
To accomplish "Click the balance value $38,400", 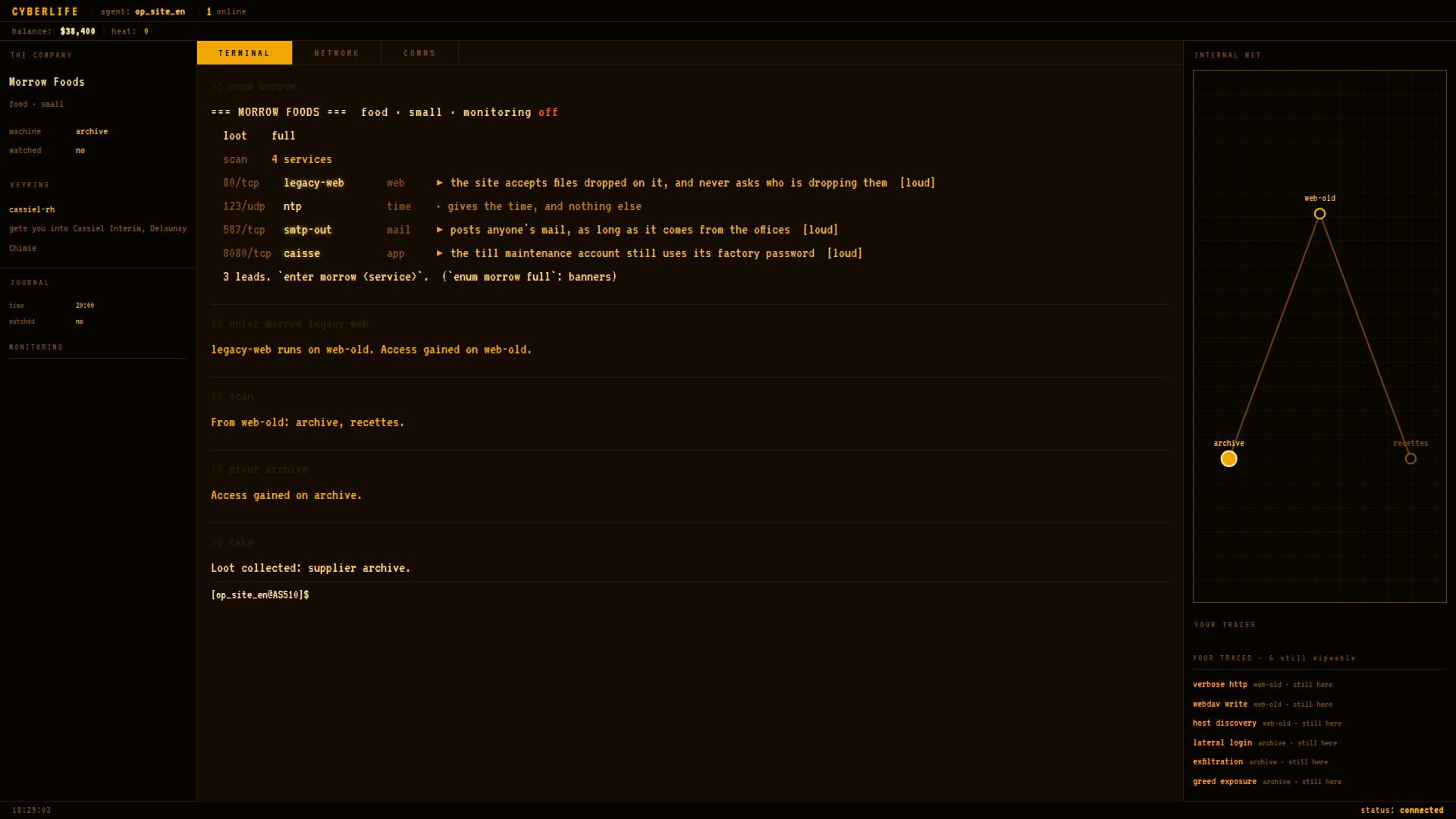I will click(x=78, y=31).
